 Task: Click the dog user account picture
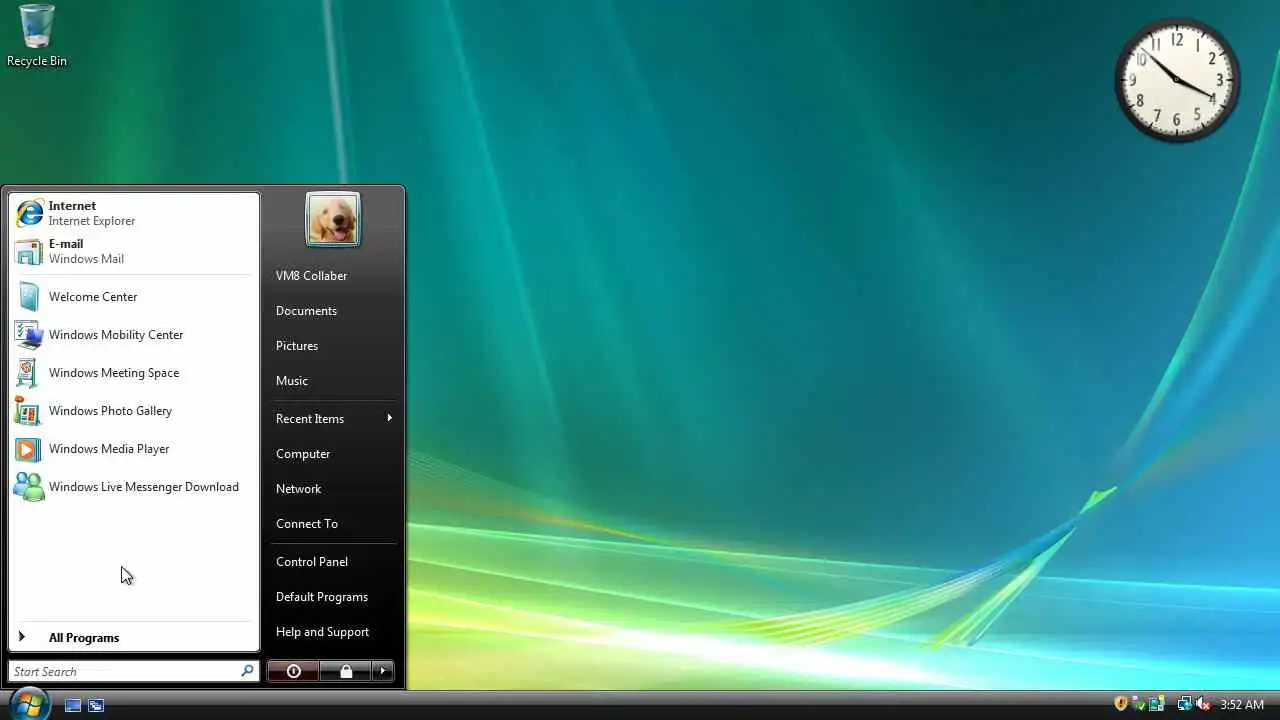click(x=333, y=220)
